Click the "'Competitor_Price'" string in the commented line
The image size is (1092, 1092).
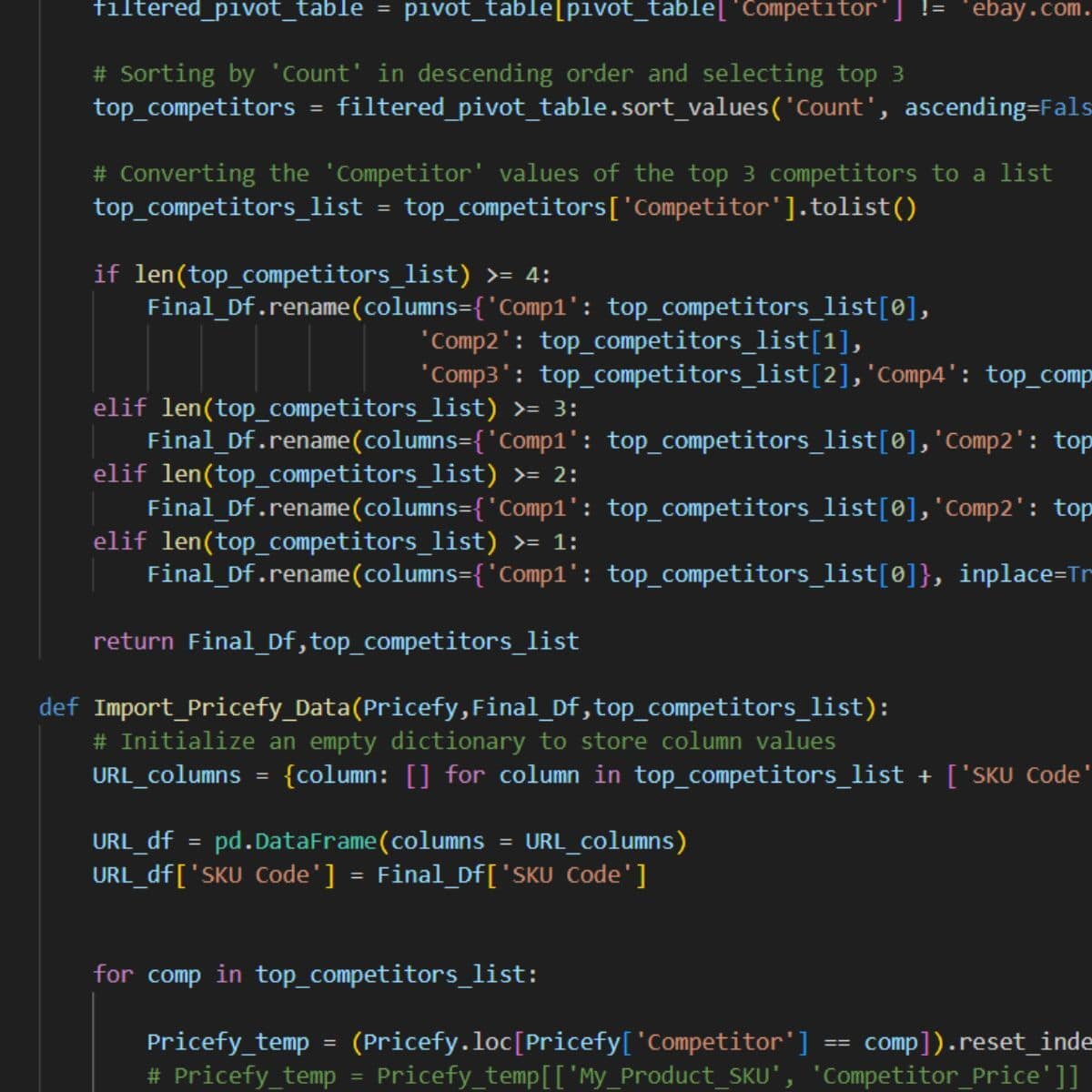[x=931, y=1077]
